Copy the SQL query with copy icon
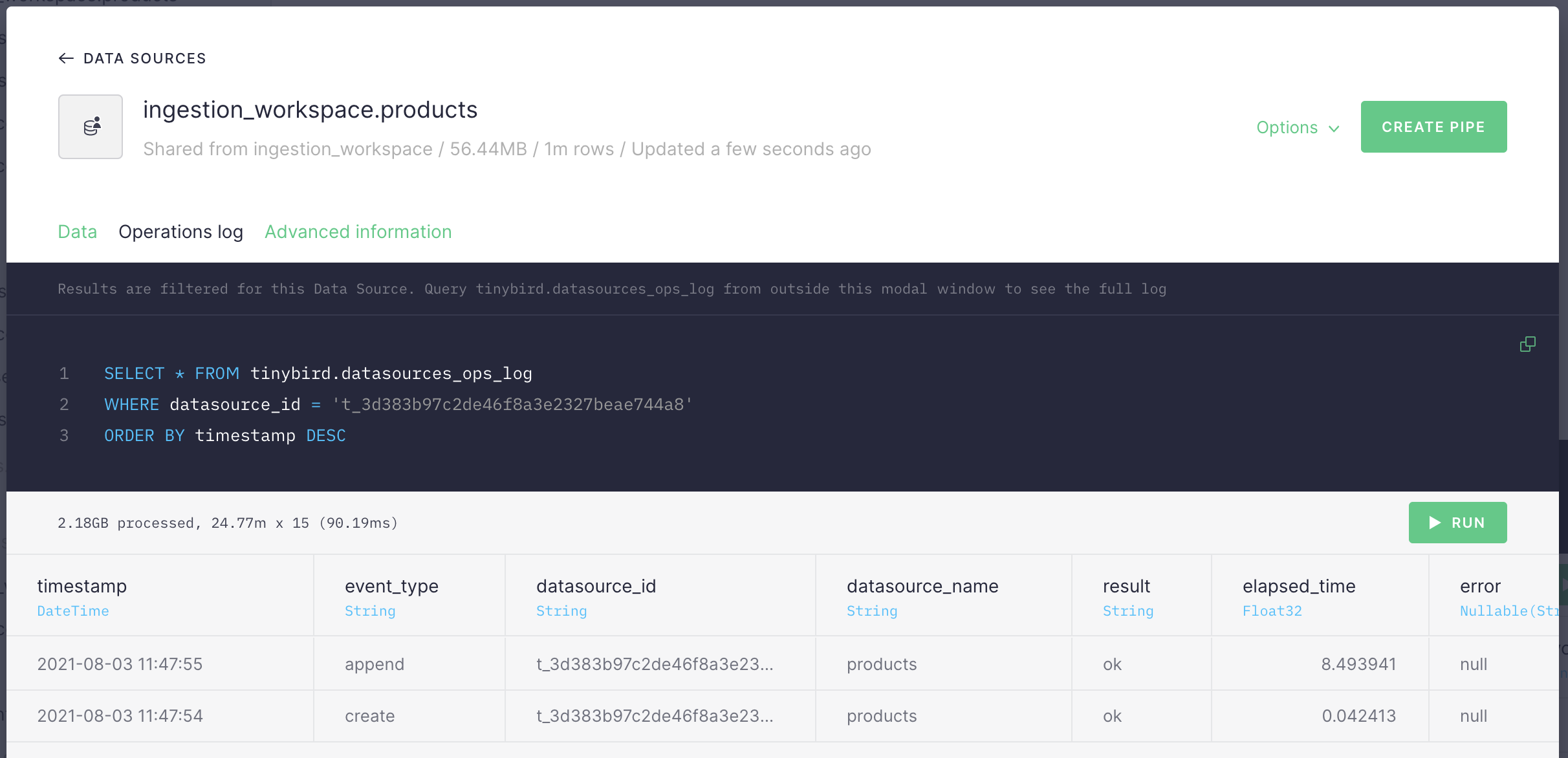1568x758 pixels. click(x=1527, y=344)
